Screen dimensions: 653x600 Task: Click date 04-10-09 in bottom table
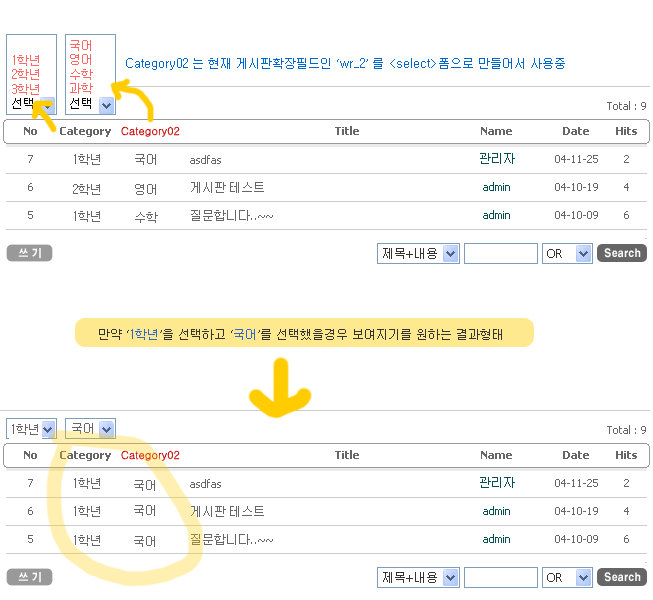click(576, 539)
